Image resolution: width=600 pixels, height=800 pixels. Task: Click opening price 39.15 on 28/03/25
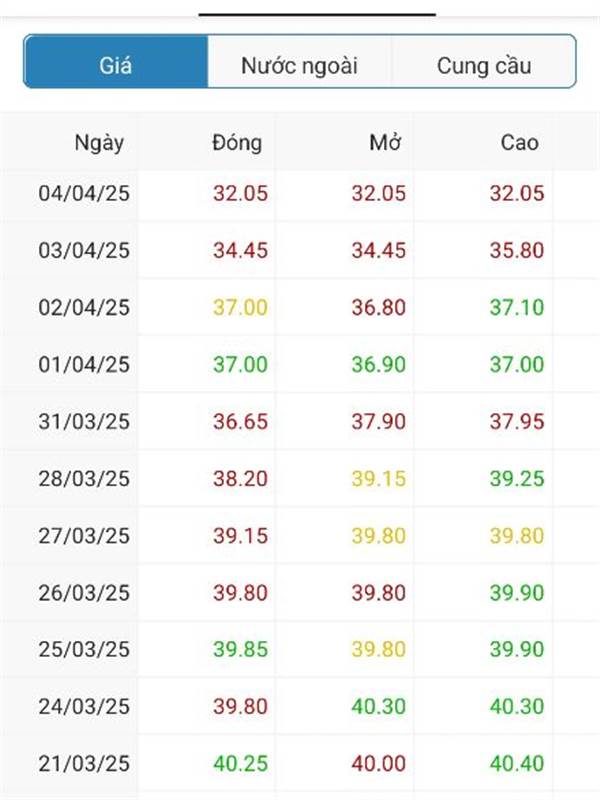point(378,479)
